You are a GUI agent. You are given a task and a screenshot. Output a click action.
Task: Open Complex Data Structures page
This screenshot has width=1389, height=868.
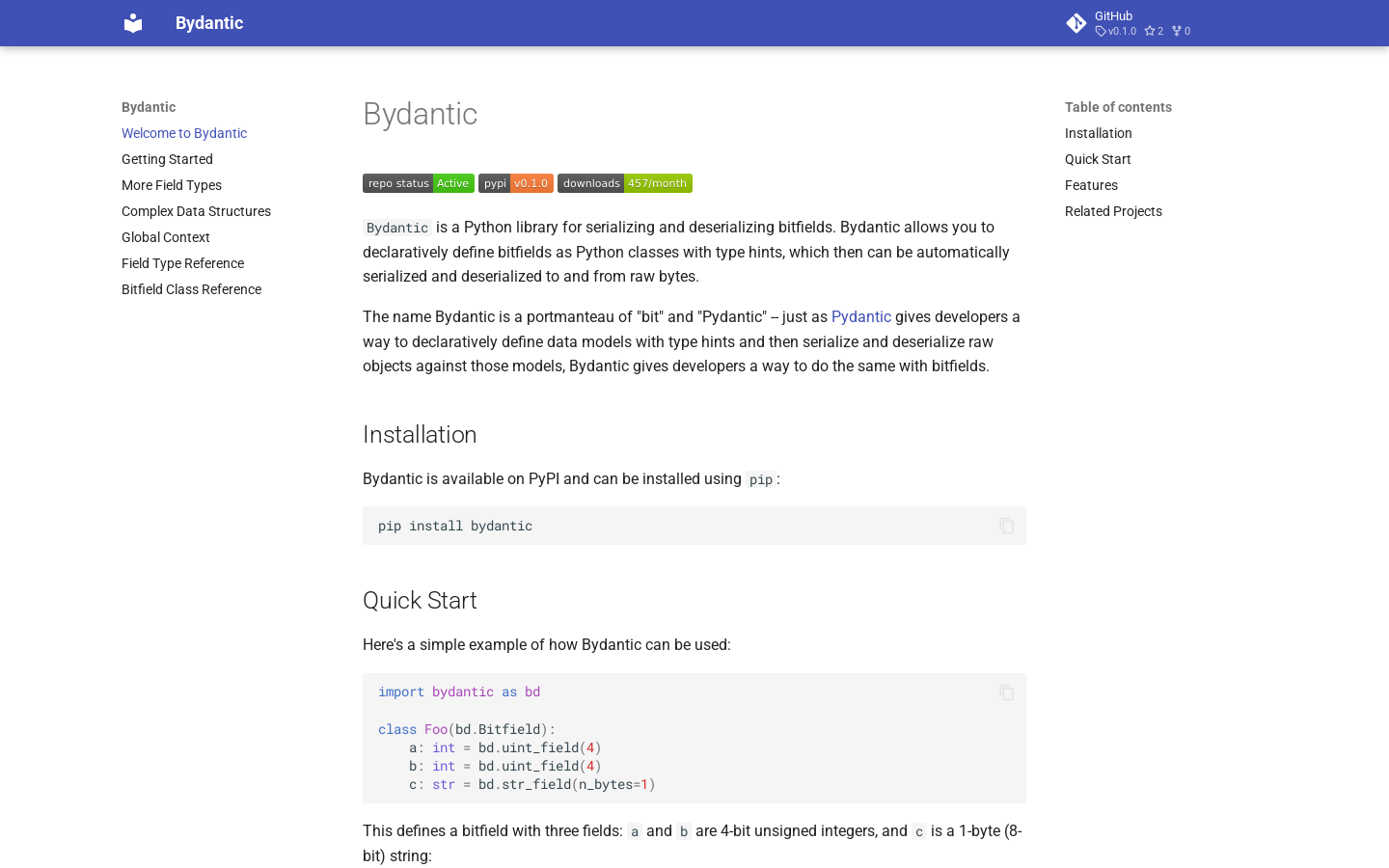pyautogui.click(x=196, y=211)
